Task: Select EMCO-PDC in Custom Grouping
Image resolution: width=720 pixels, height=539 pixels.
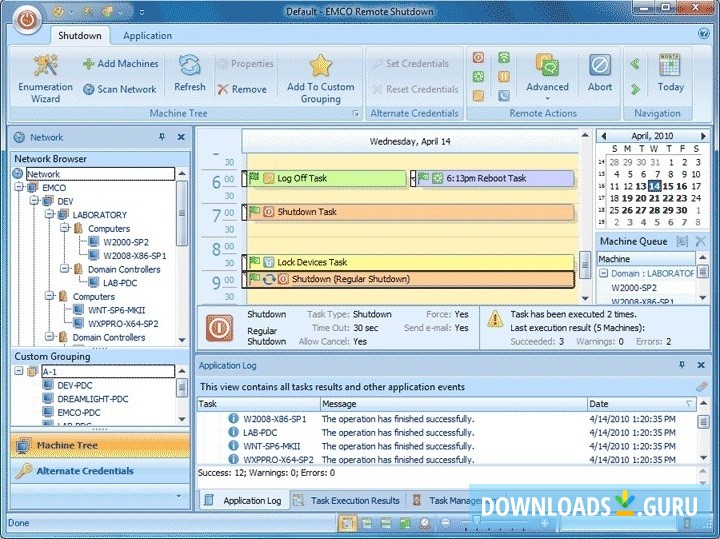Action: click(x=79, y=412)
